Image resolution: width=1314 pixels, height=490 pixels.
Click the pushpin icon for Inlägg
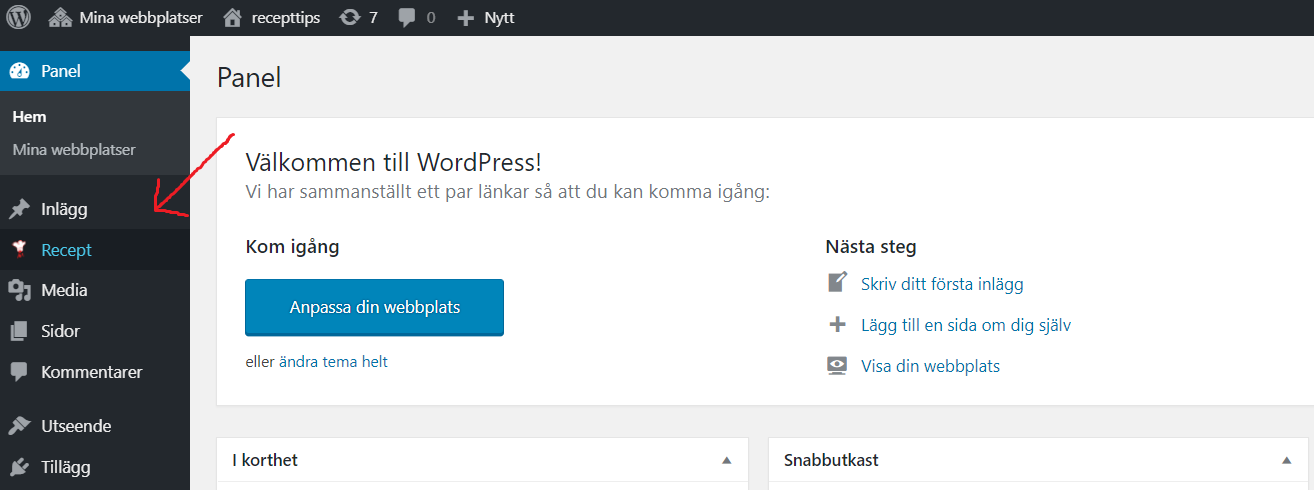tap(19, 209)
